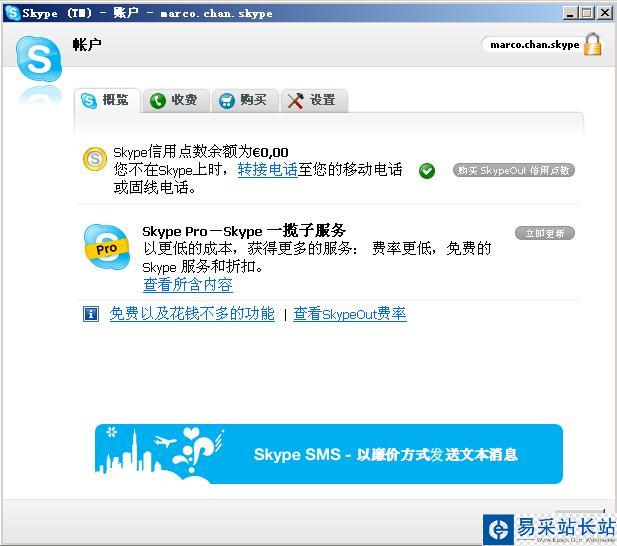Maximize the Skype account window

586,13
